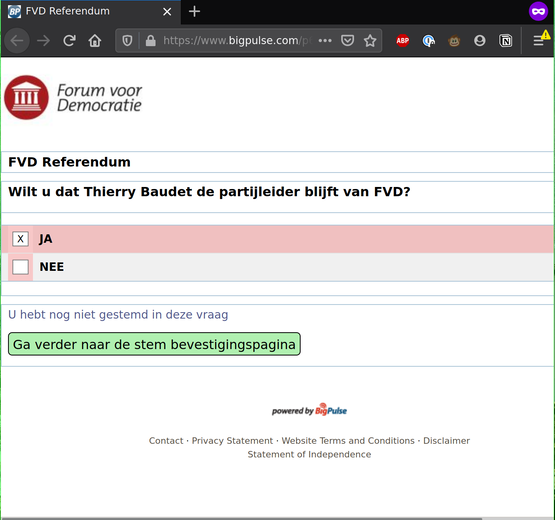This screenshot has width=555, height=520.
Task: Open Adblock Plus extension icon
Action: coord(402,41)
